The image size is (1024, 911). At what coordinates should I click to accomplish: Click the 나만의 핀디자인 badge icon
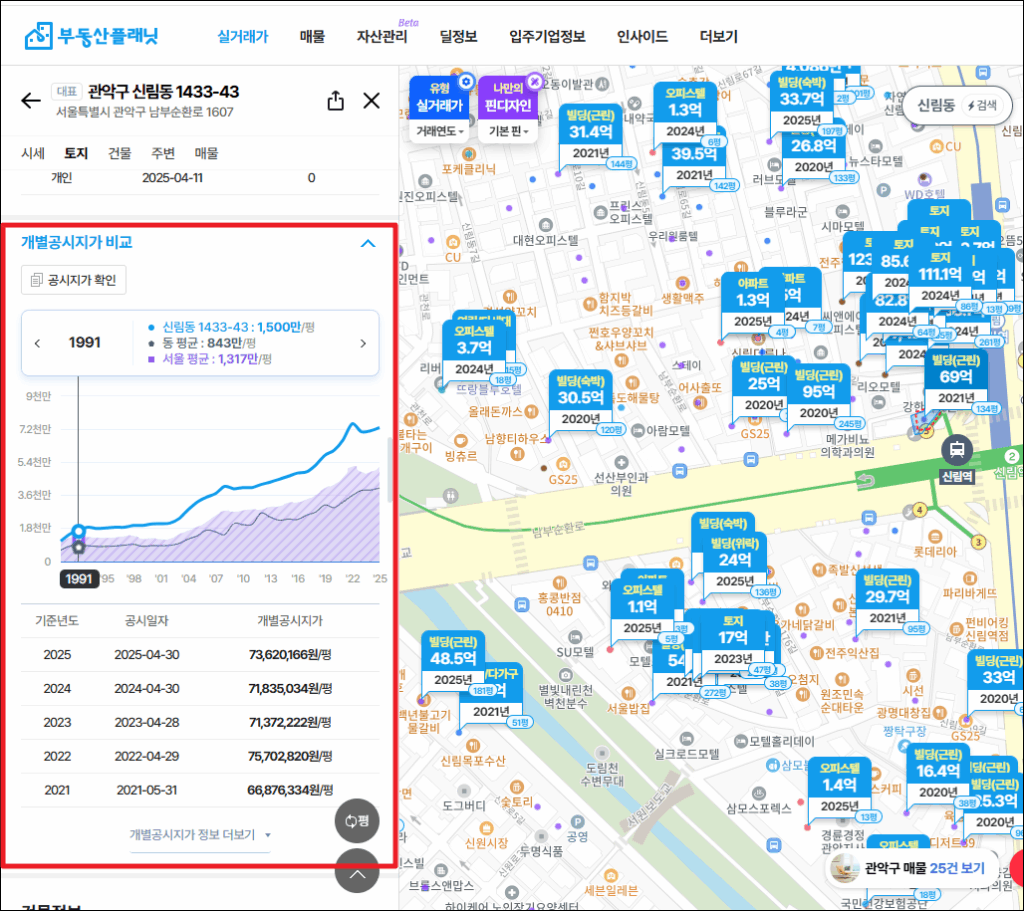coord(534,81)
